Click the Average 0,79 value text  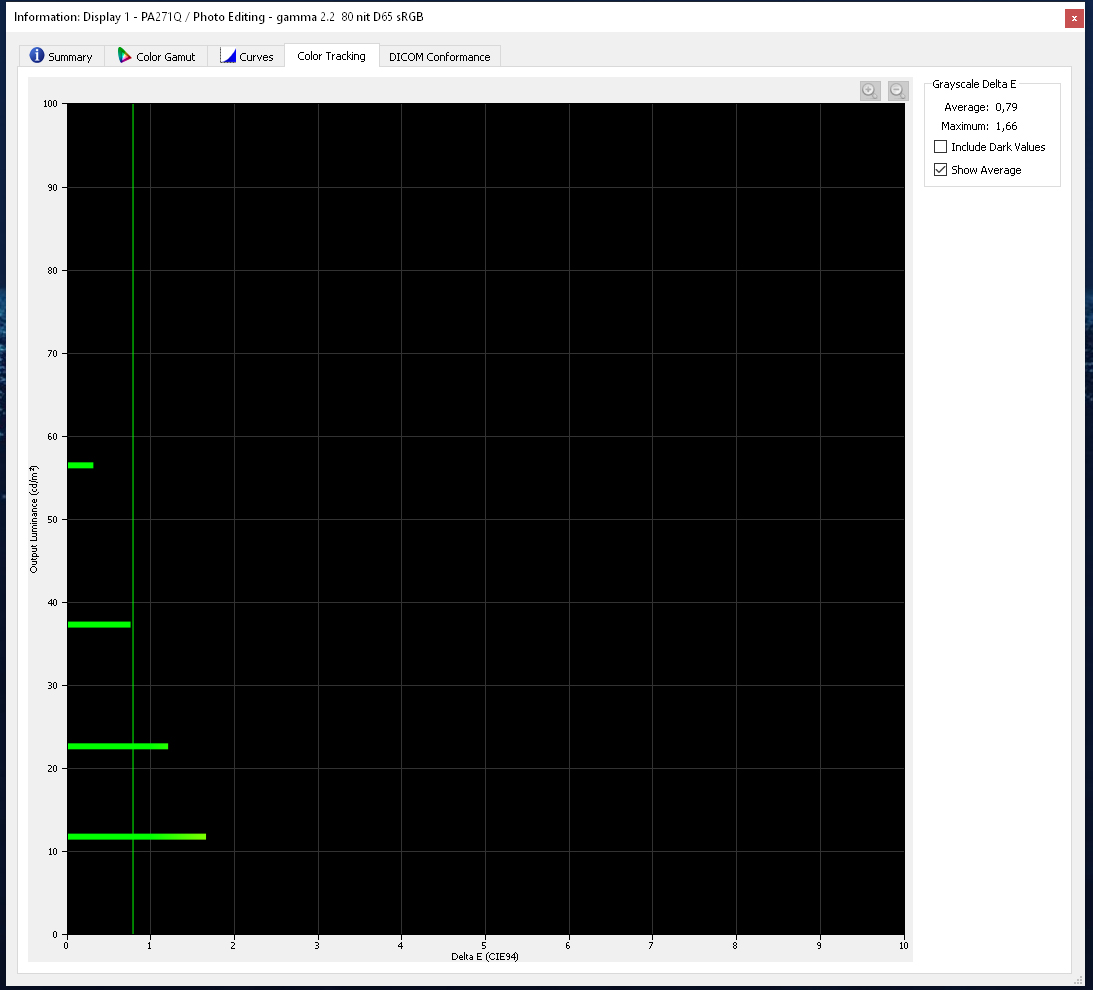pyautogui.click(x=1007, y=107)
